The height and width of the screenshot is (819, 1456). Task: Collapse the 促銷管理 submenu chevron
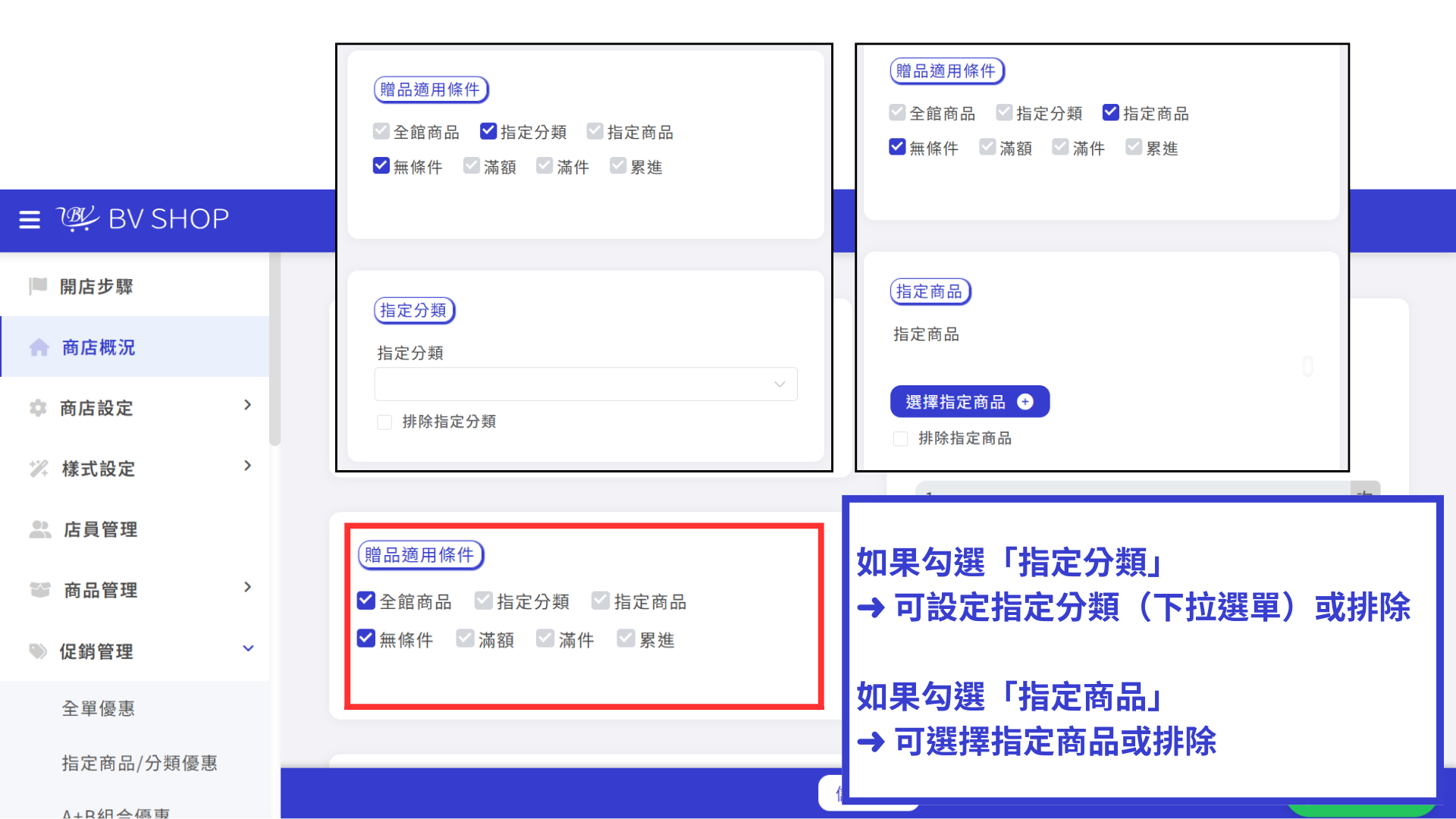coord(248,648)
